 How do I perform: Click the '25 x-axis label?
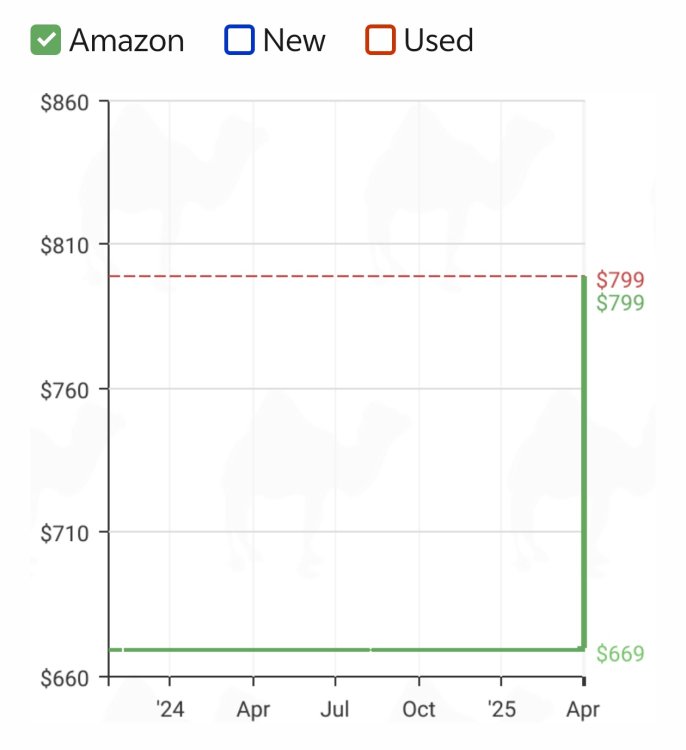pyautogui.click(x=501, y=710)
